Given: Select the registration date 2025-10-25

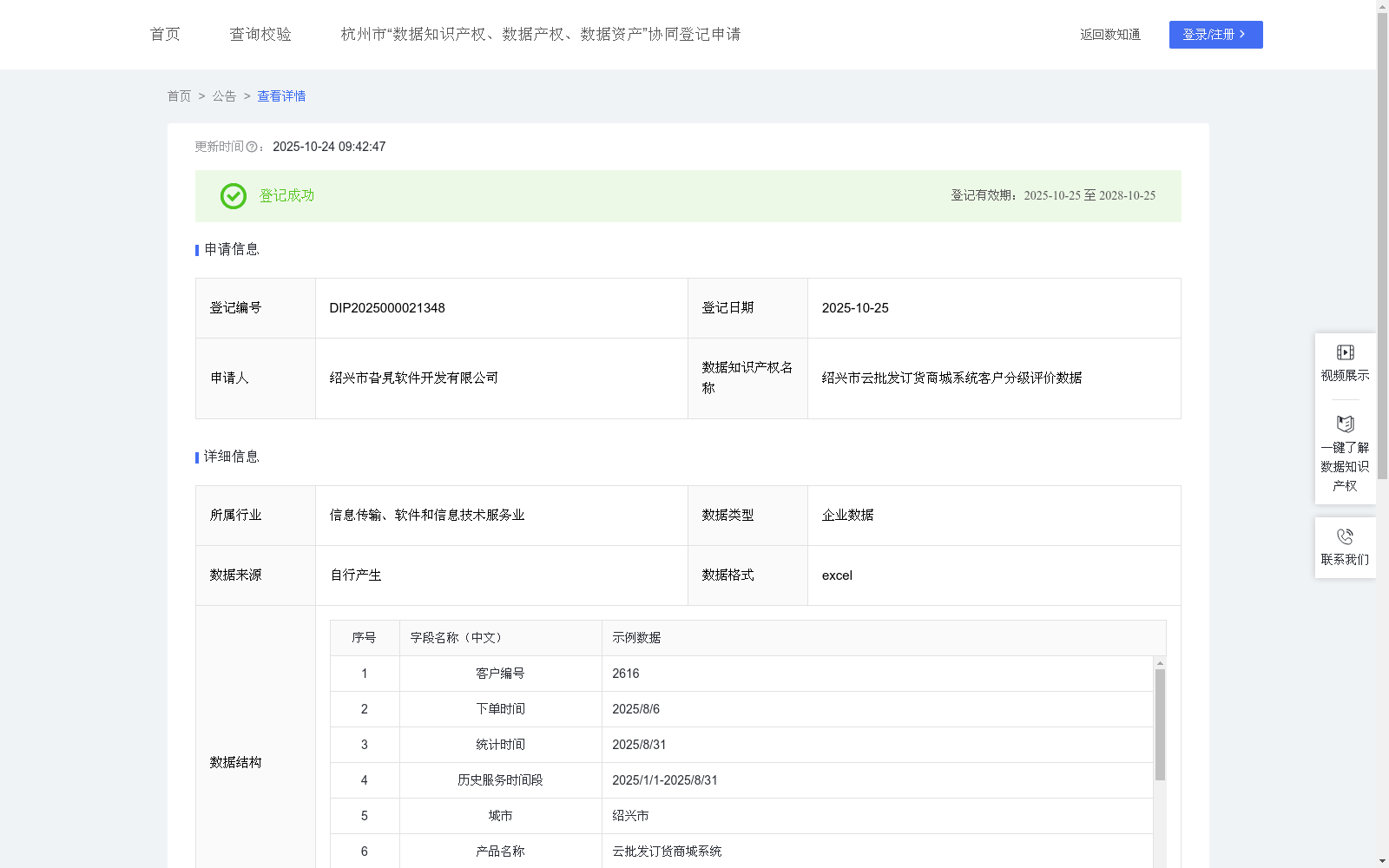Looking at the screenshot, I should 855,308.
